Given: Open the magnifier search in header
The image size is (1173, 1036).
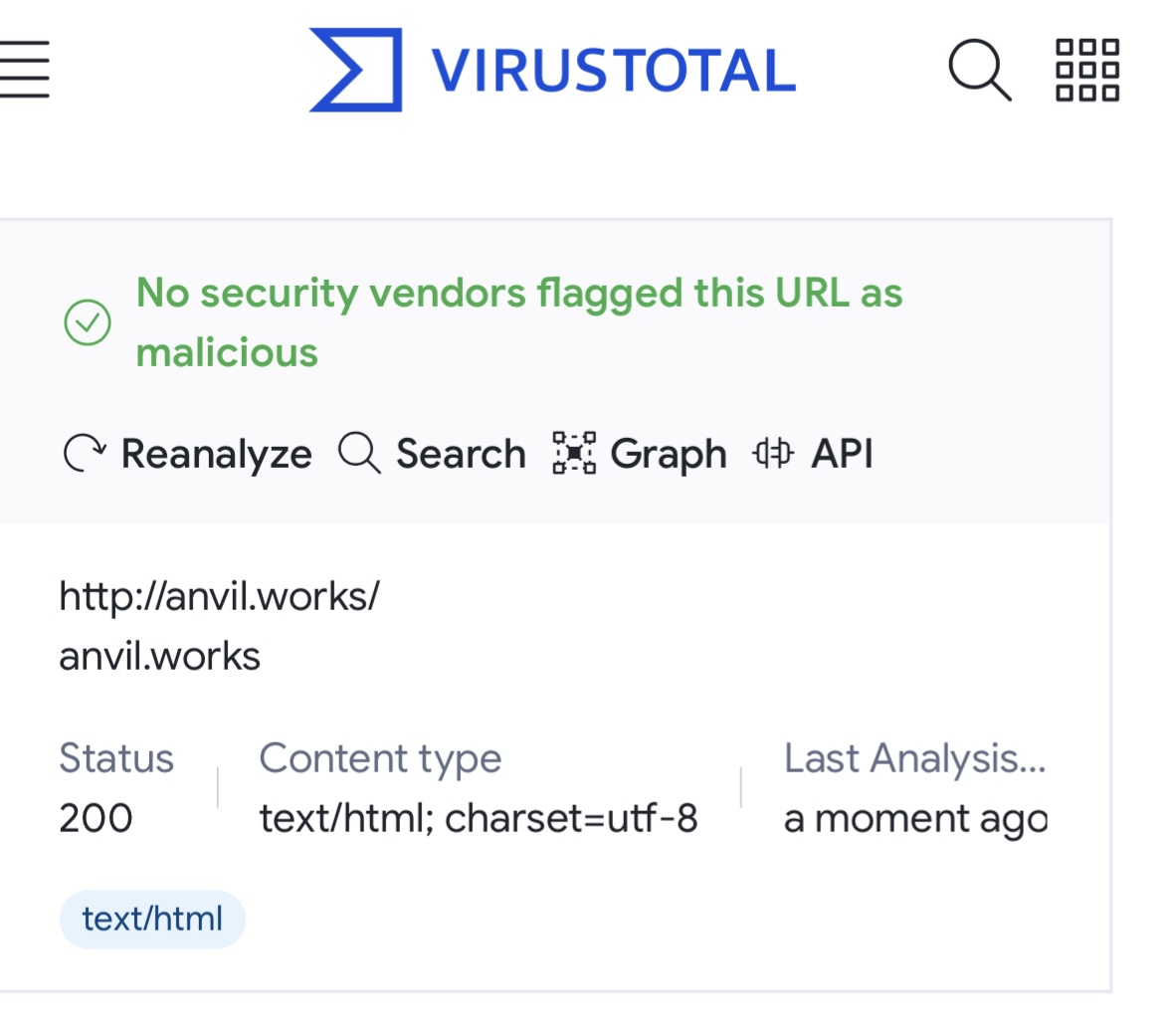Looking at the screenshot, I should pos(980,70).
